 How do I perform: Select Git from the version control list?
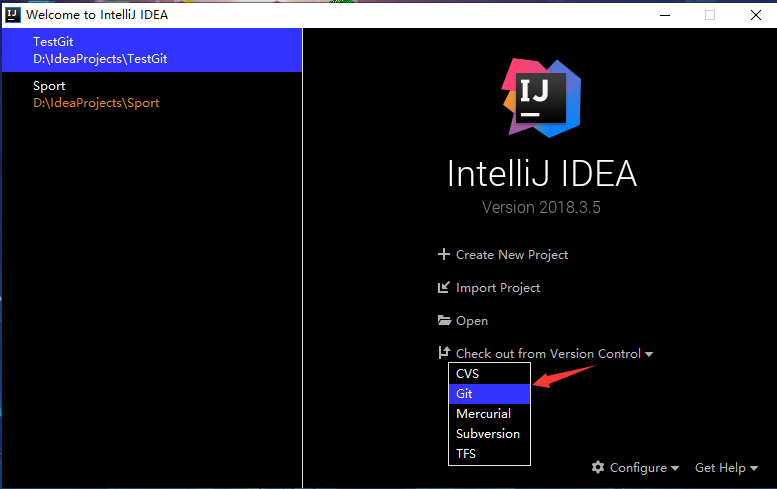coord(489,394)
